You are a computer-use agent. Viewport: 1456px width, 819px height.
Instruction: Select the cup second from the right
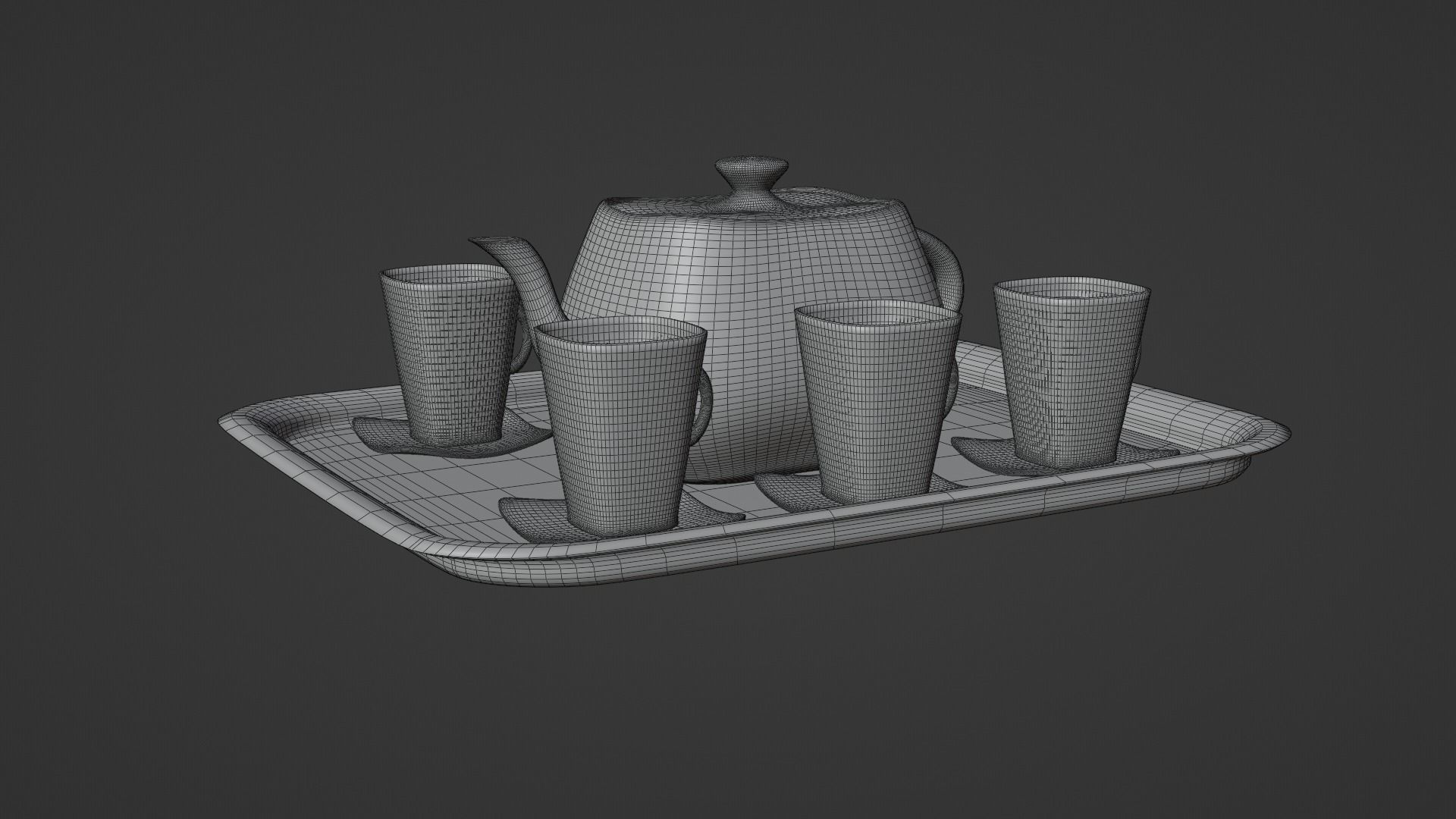pos(879,402)
